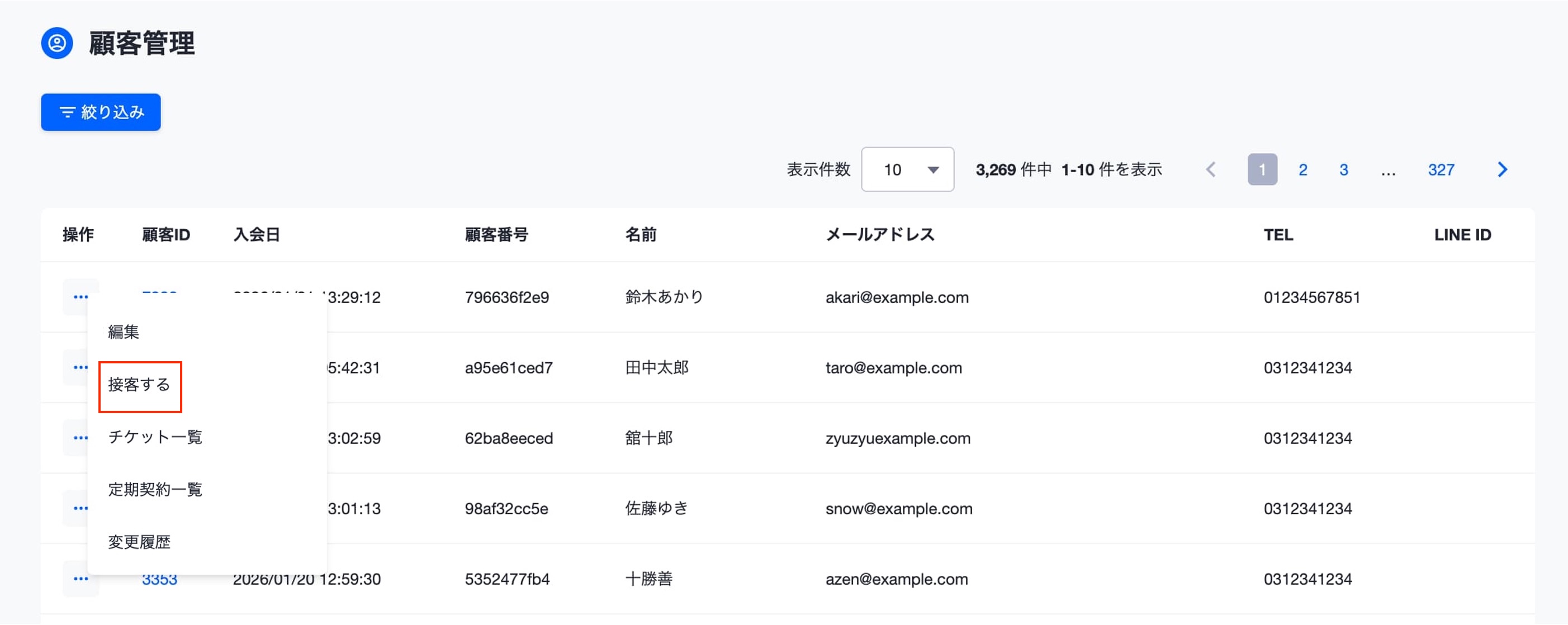Choose 定期契約一覧 from the context menu
This screenshot has height=625, width=1568.
(x=155, y=489)
